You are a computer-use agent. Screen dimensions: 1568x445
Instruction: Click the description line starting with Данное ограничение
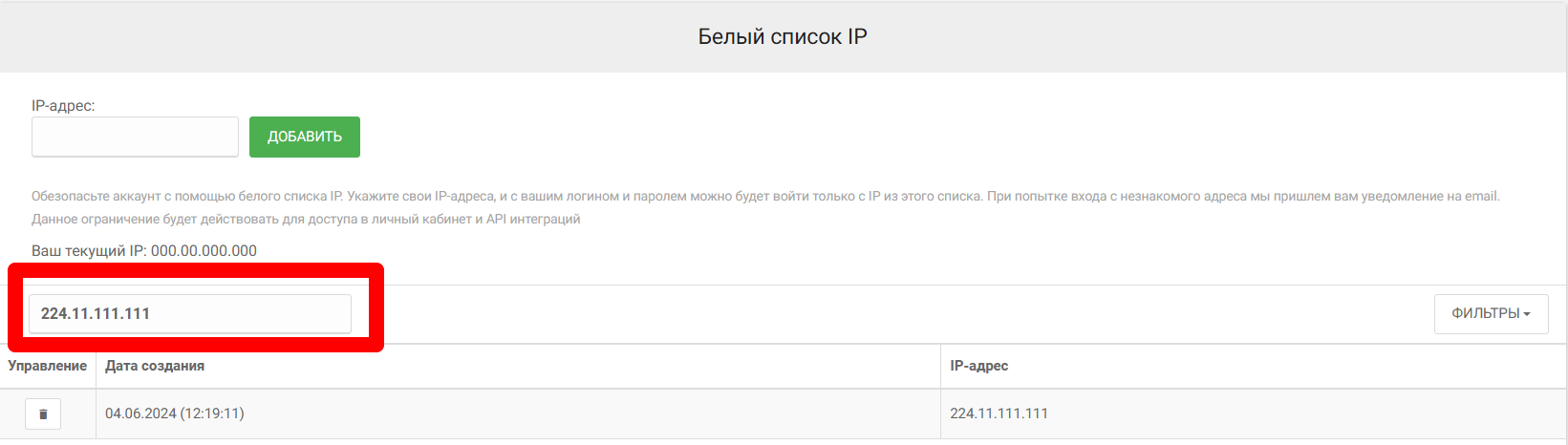[306, 220]
